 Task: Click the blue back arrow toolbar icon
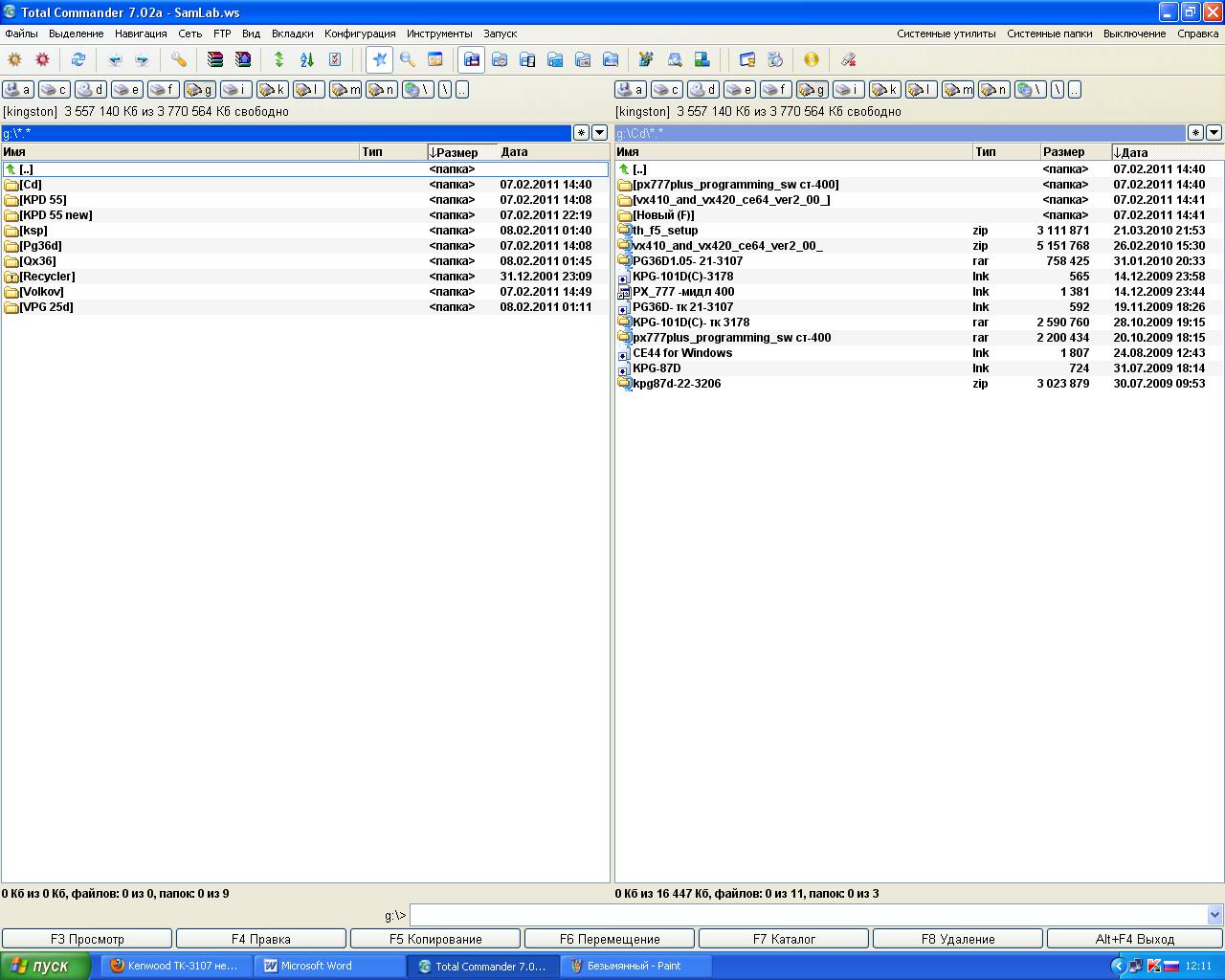pos(115,59)
